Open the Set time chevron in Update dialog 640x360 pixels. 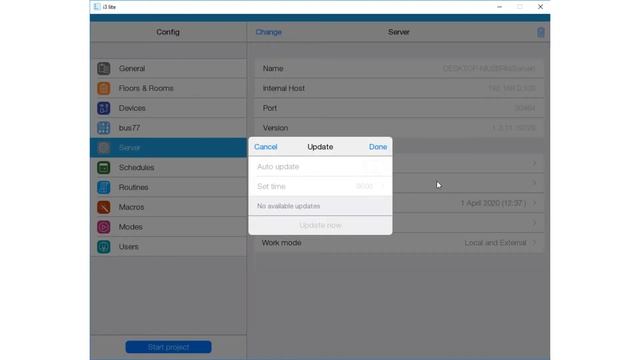pos(383,187)
